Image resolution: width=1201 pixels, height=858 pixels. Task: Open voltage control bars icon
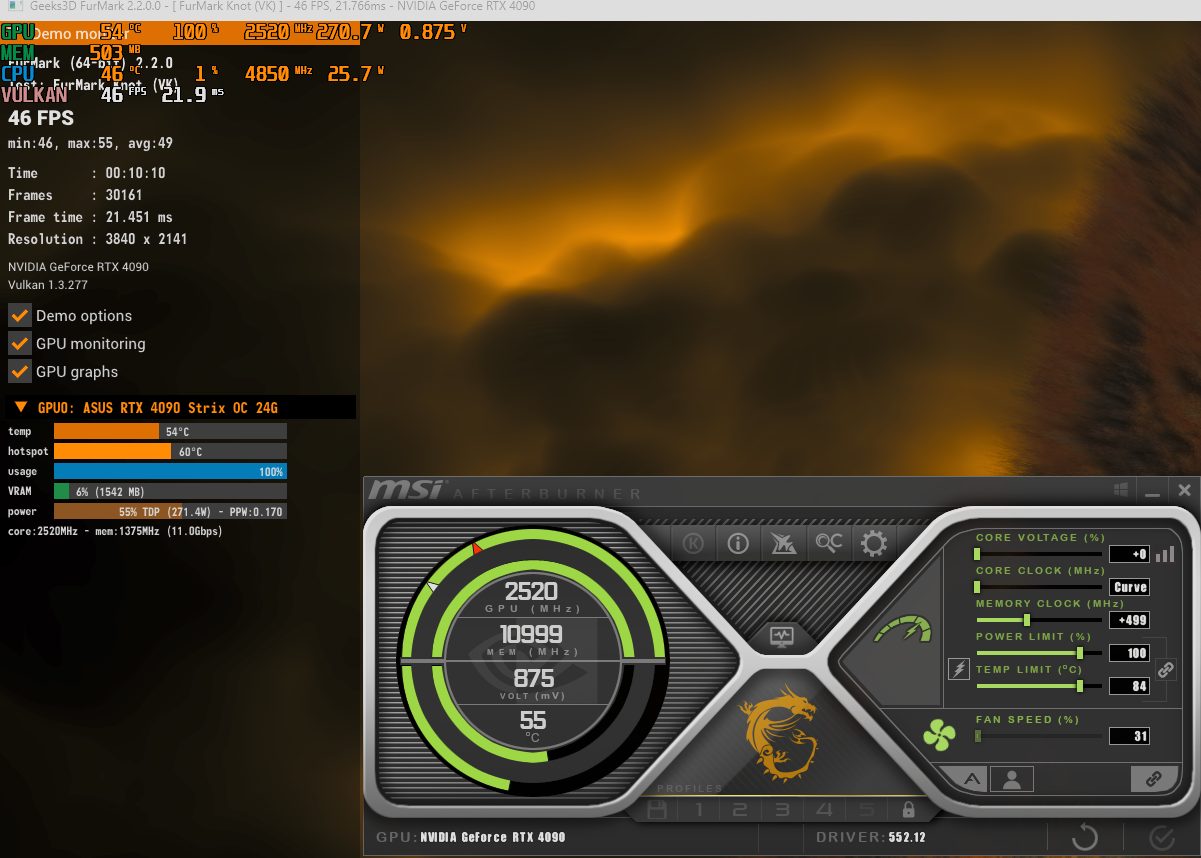(x=1164, y=554)
